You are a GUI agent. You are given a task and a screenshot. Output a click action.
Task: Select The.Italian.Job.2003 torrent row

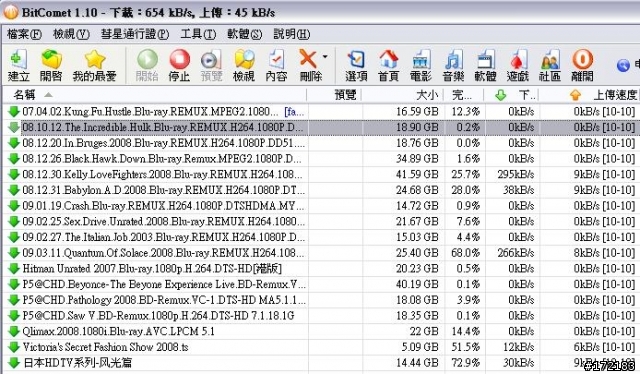[x=321, y=237]
